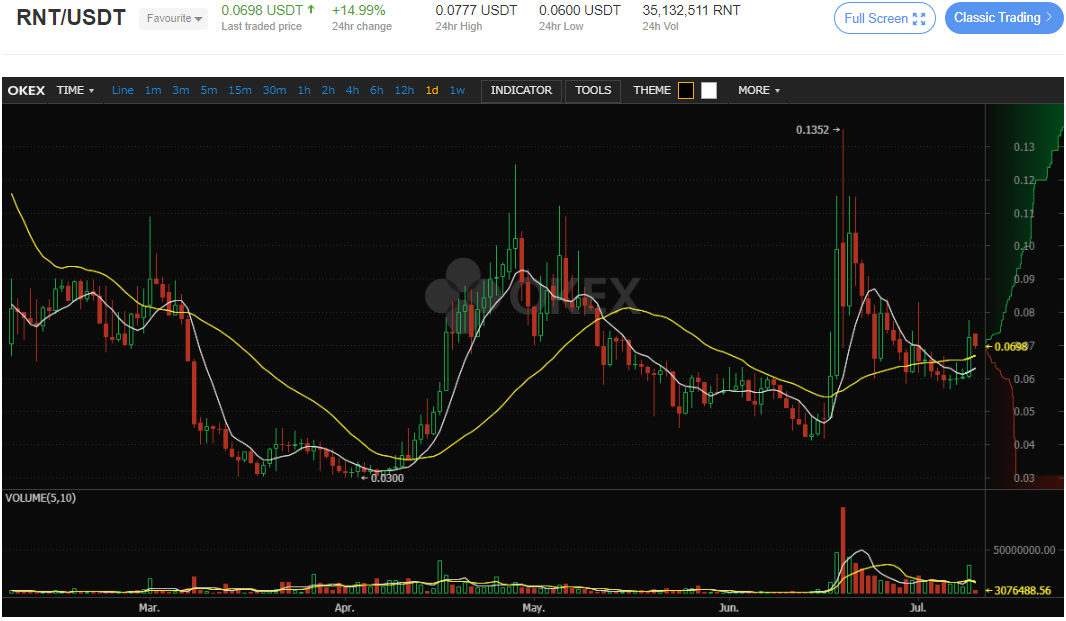The height and width of the screenshot is (621, 1066).
Task: Click the Full Screen expand icon
Action: tap(919, 18)
